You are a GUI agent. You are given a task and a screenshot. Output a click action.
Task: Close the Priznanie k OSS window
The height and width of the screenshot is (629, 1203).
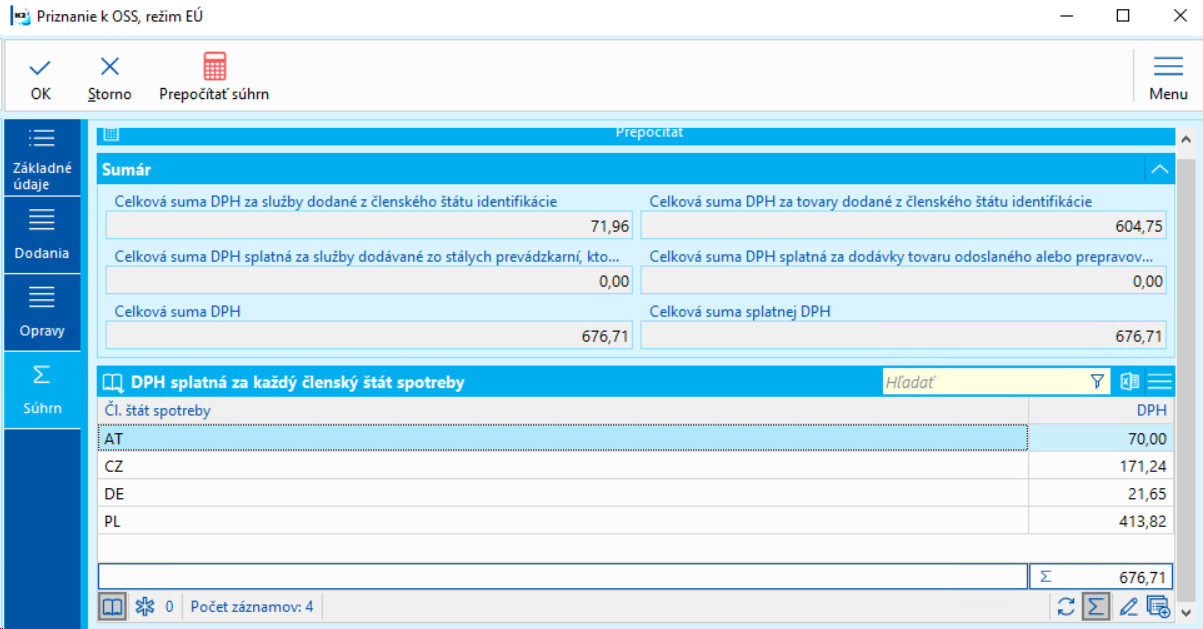pyautogui.click(x=1178, y=16)
